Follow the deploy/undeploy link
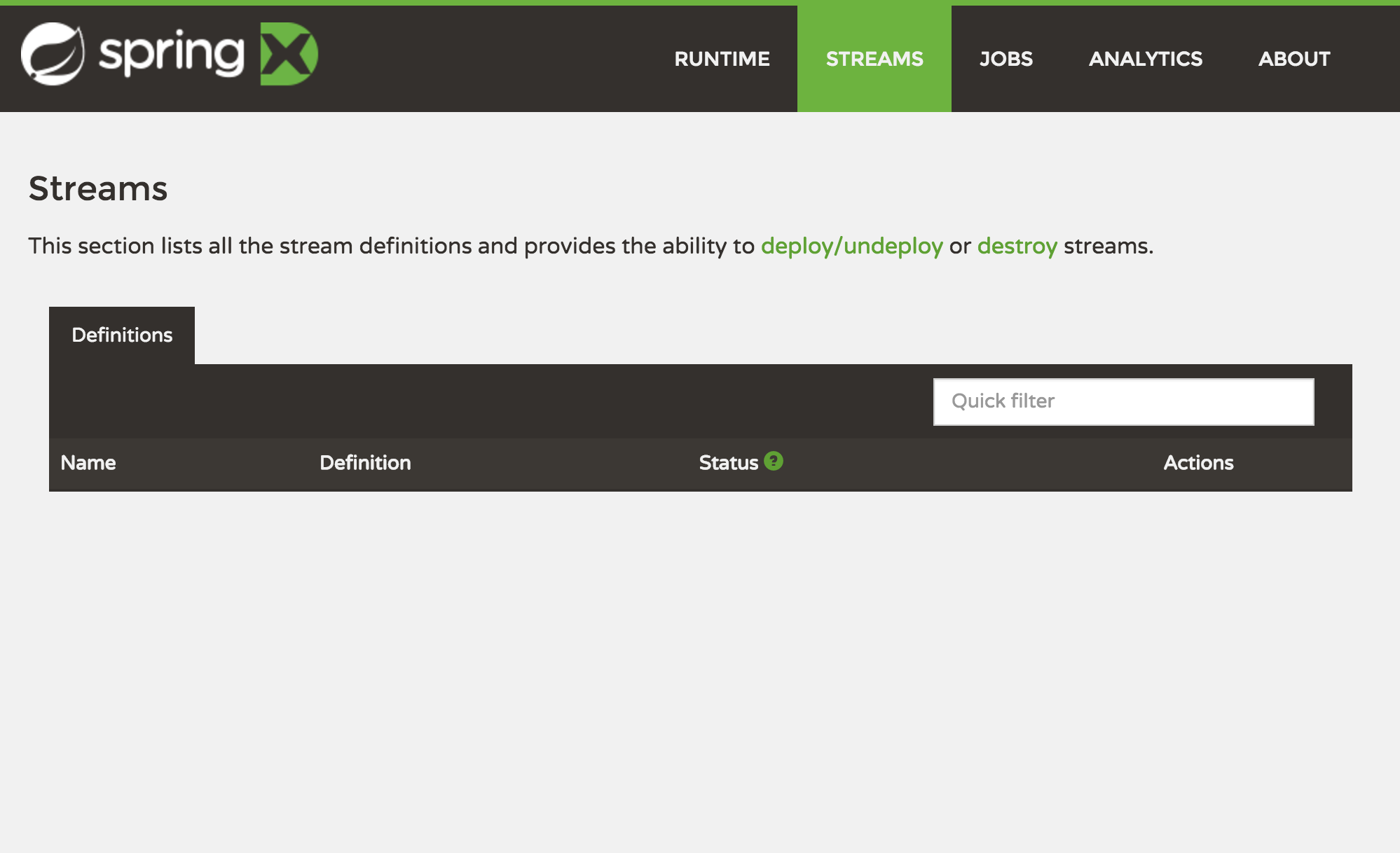1400x853 pixels. (x=851, y=246)
